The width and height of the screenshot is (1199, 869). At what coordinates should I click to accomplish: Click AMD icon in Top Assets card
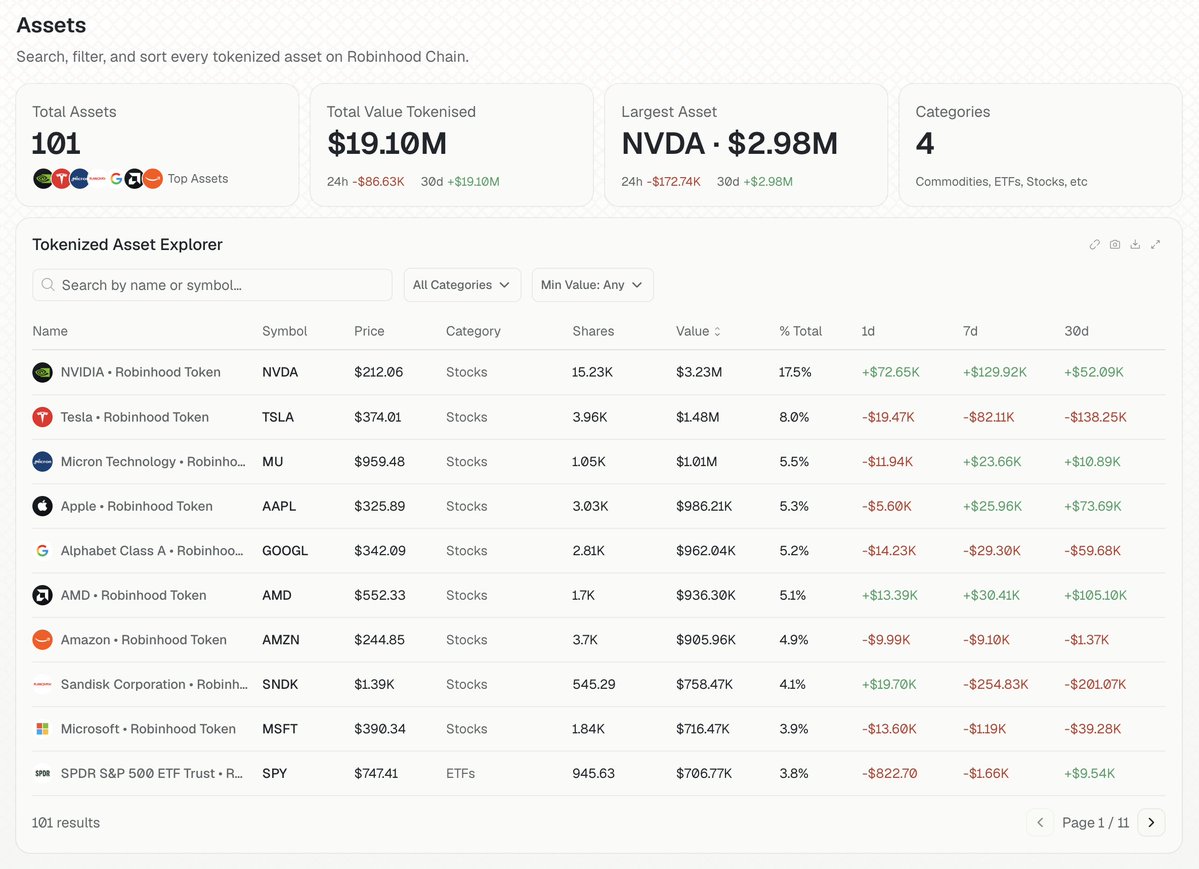135,178
